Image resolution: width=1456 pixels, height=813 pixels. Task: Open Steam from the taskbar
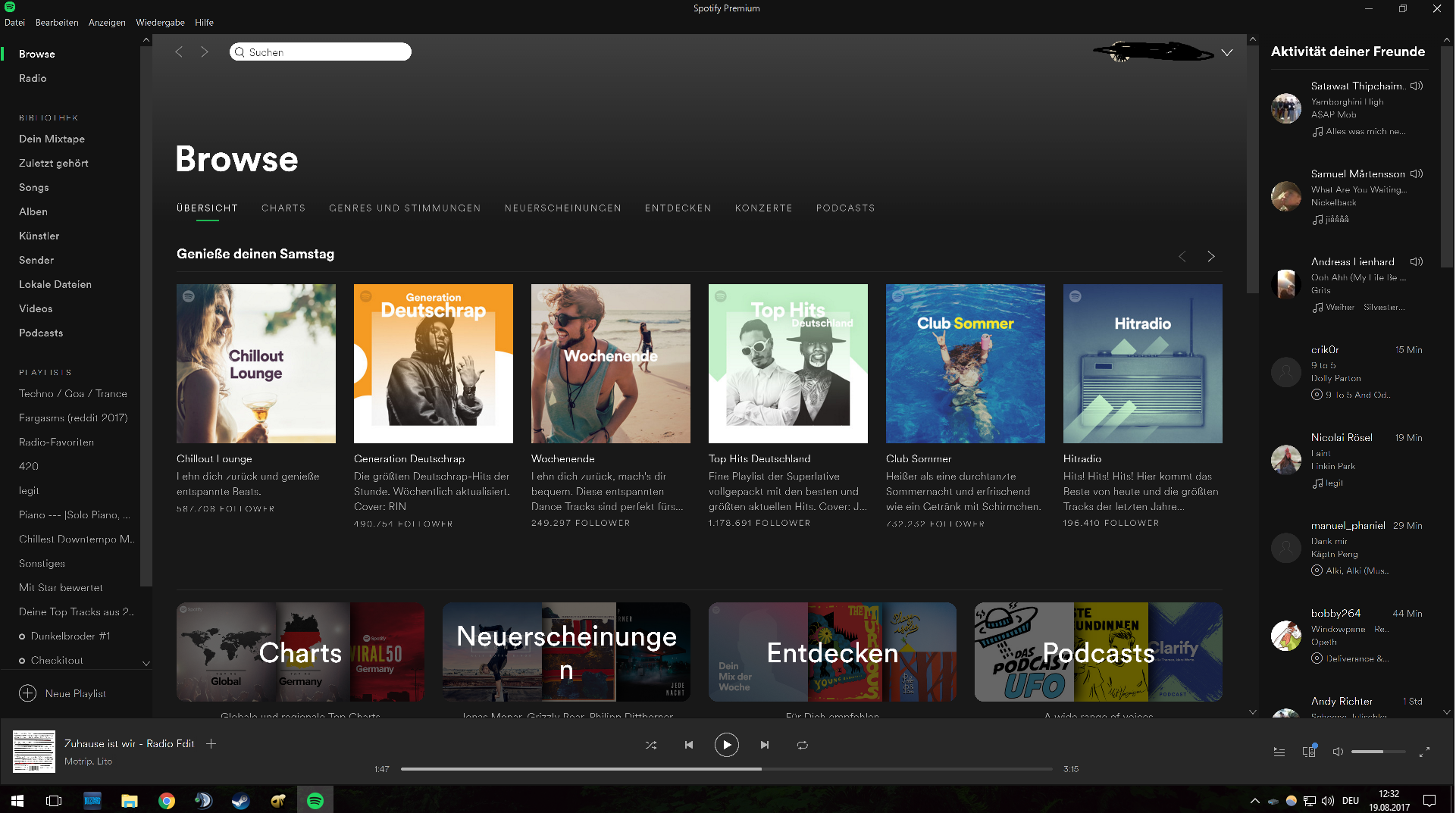[241, 800]
